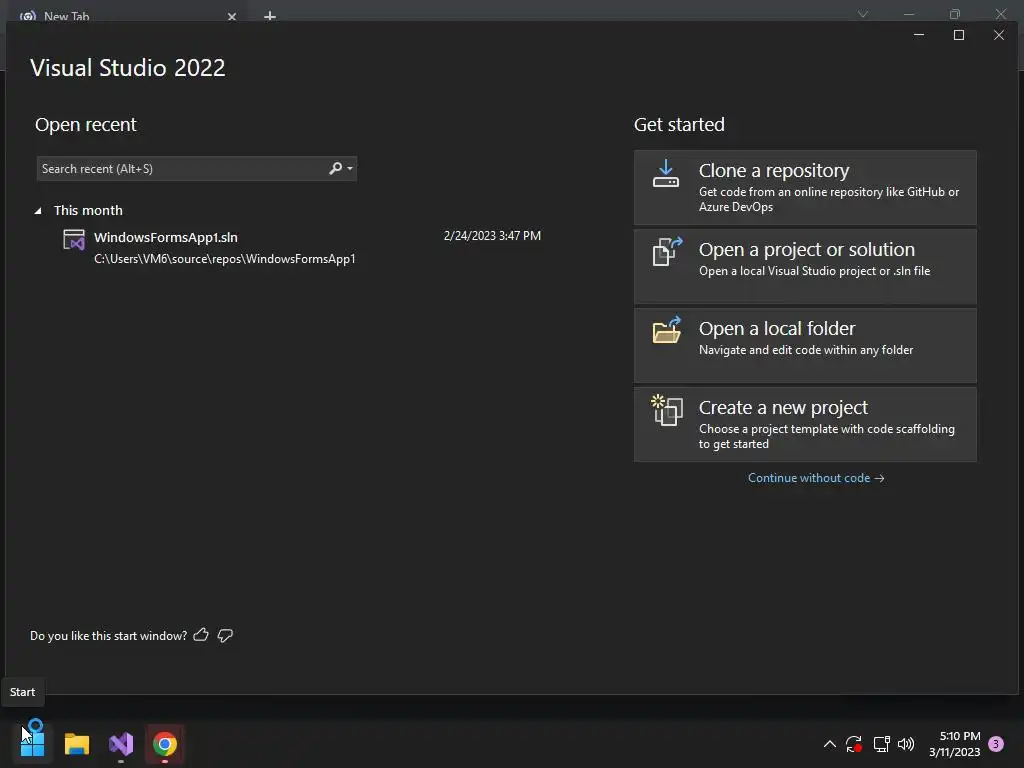
Task: Click the Continue without code link
Action: [x=816, y=478]
